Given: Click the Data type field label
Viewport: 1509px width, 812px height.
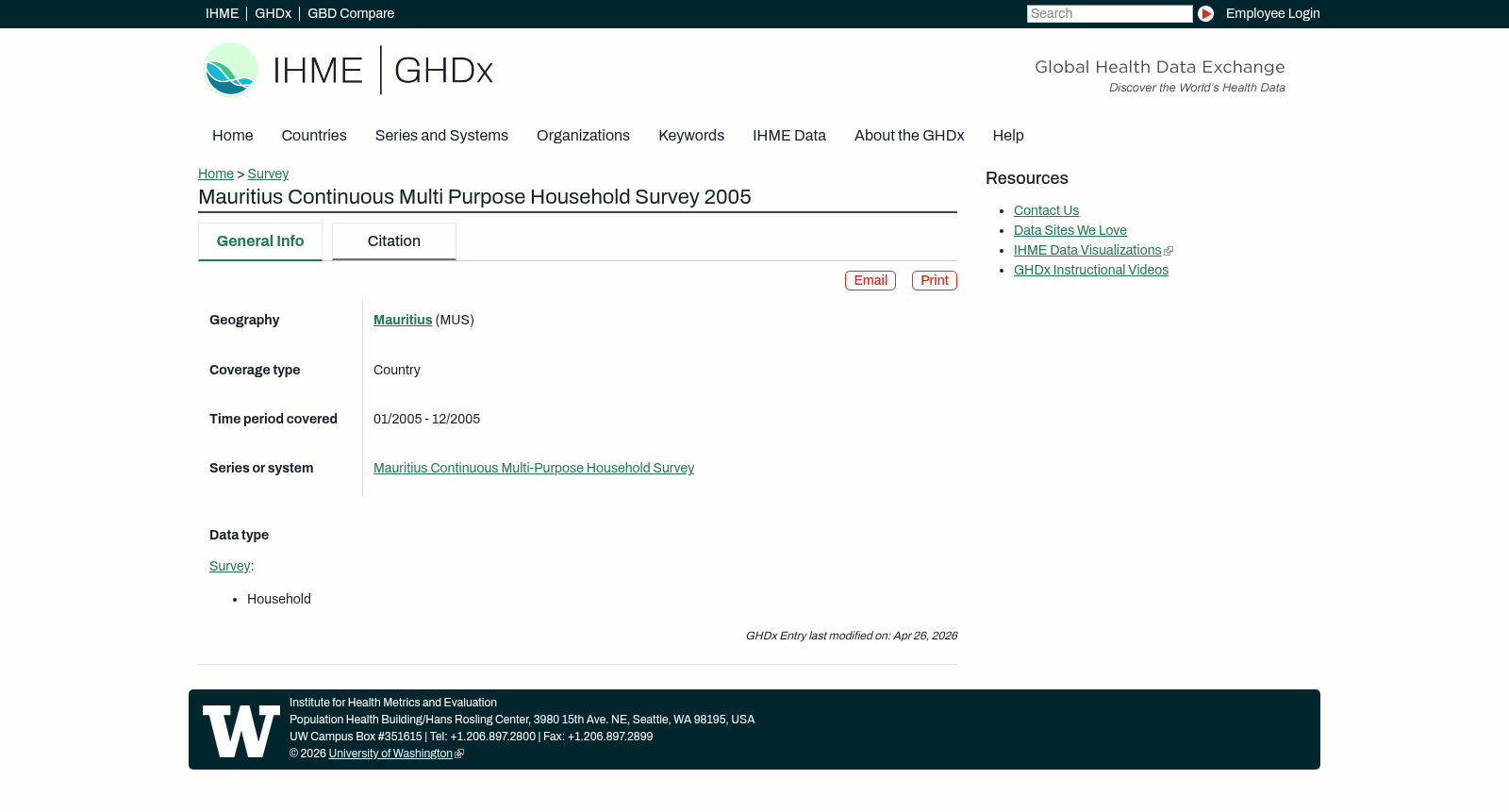Looking at the screenshot, I should point(239,536).
